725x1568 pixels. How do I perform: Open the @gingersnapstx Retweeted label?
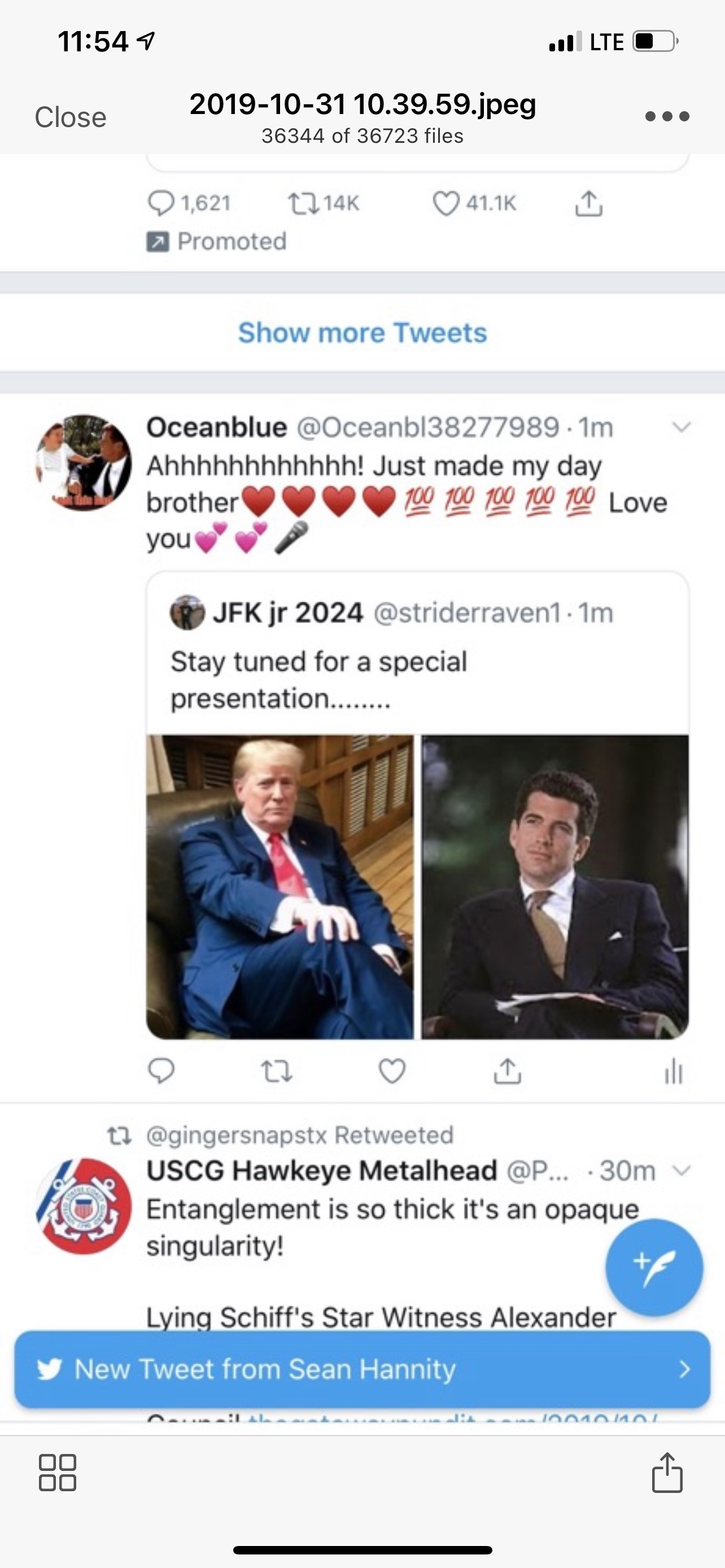pos(299,1135)
